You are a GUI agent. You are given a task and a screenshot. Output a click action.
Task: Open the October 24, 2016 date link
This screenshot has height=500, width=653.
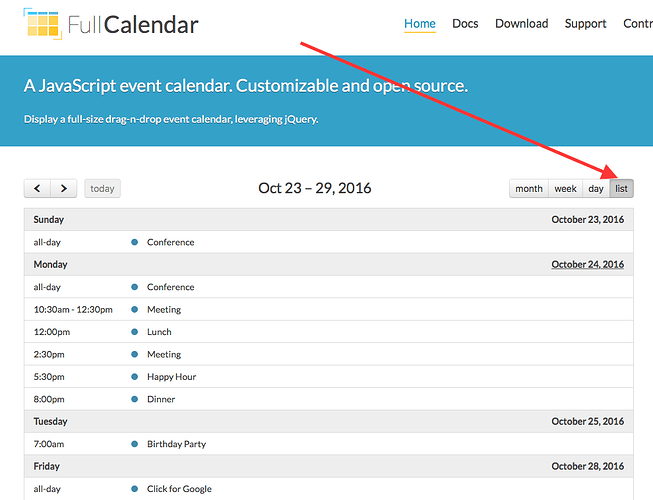coord(588,264)
